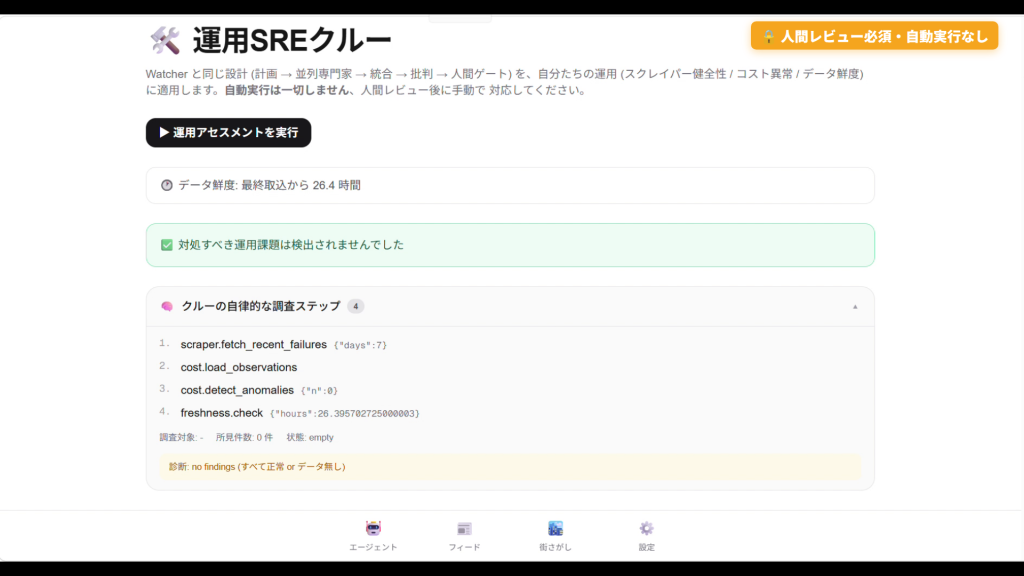
Task: Switch to the フィード tab label
Action: click(464, 547)
